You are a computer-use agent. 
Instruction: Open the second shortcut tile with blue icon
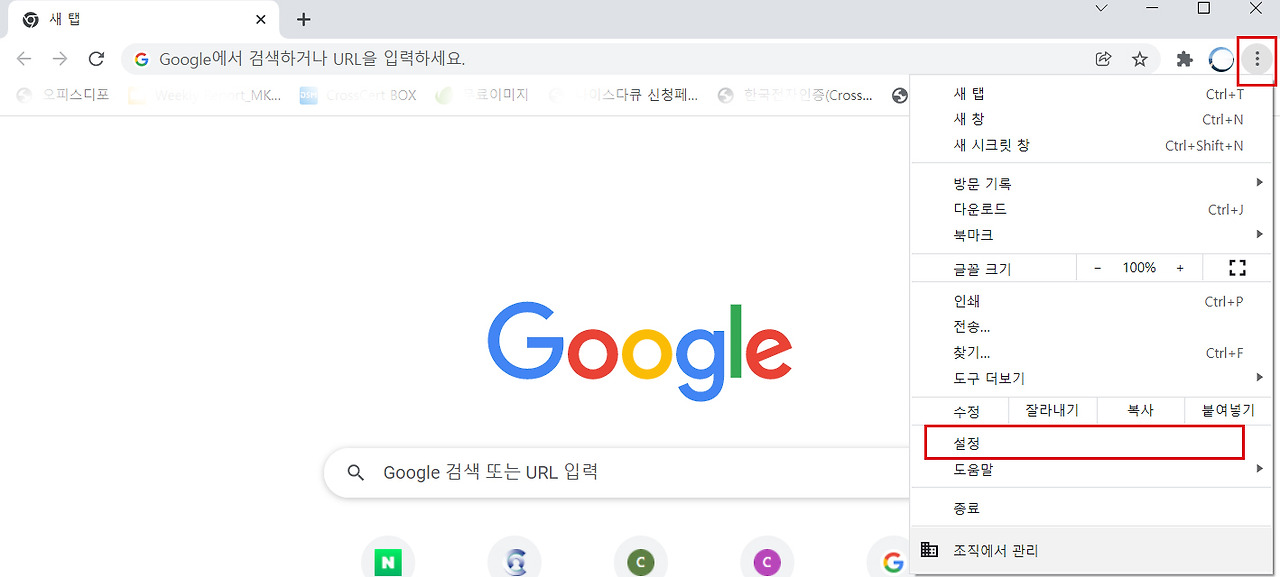tap(514, 563)
